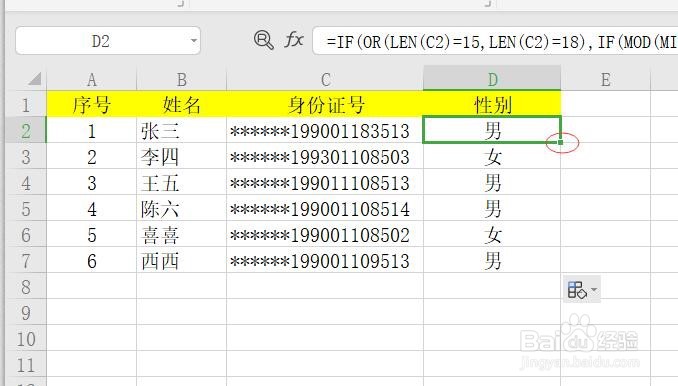Click the 性别 cell in 陈六's row
This screenshot has height=386, width=678.
pos(492,208)
